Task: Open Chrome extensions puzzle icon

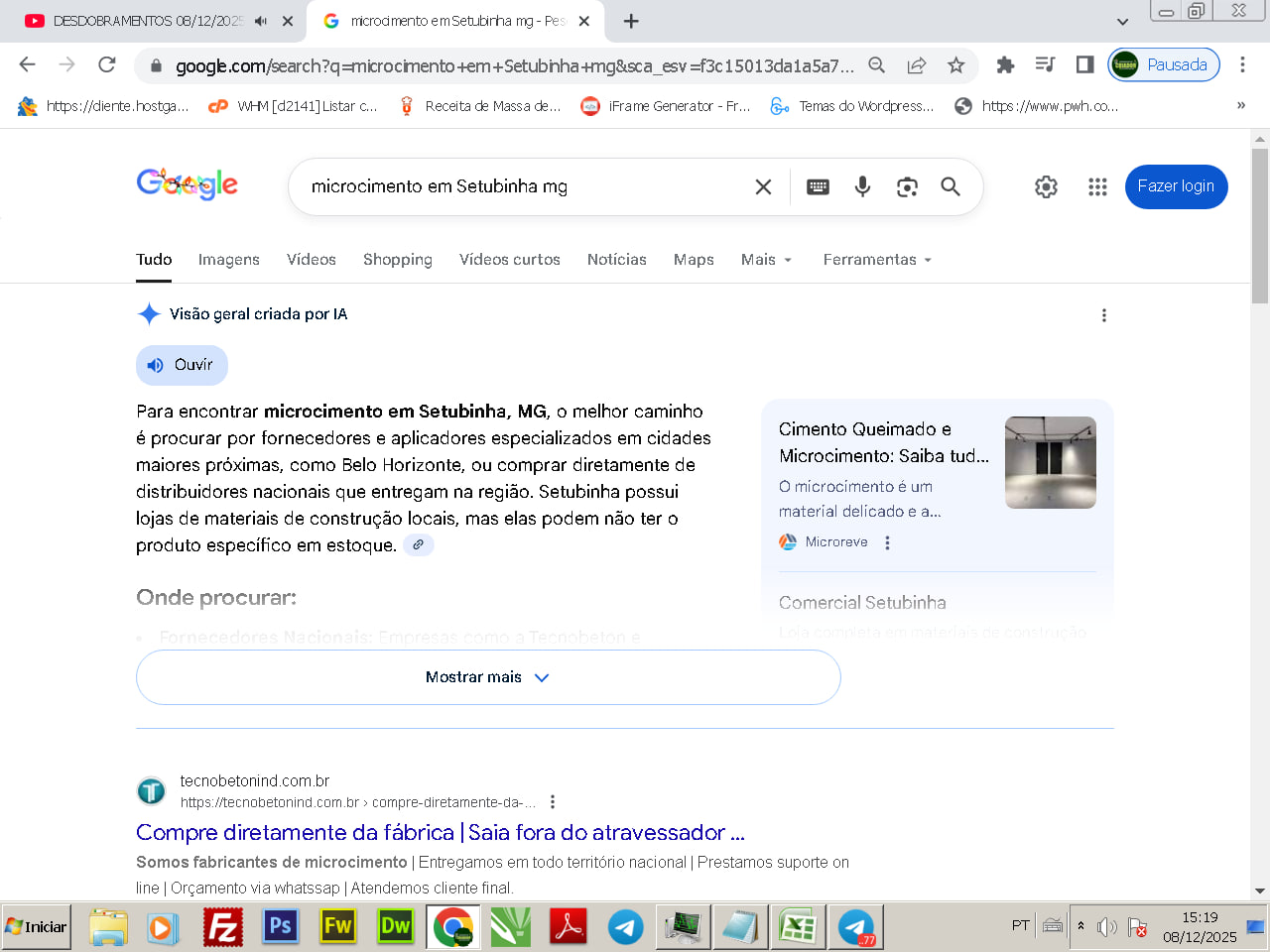Action: click(x=1005, y=65)
